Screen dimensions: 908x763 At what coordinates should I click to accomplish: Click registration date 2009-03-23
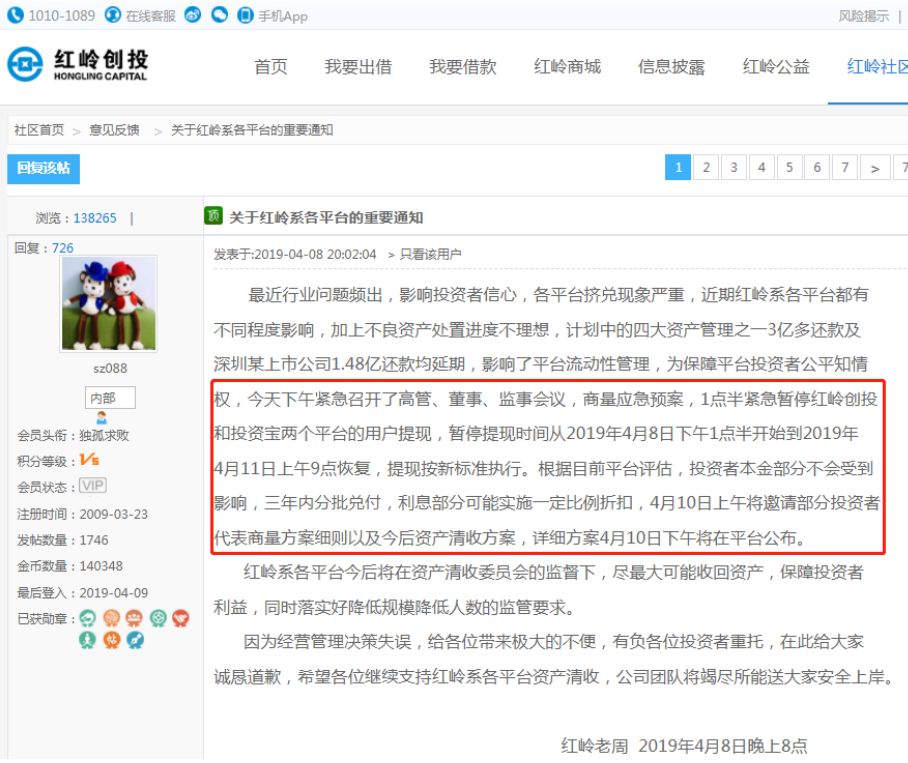click(x=114, y=514)
